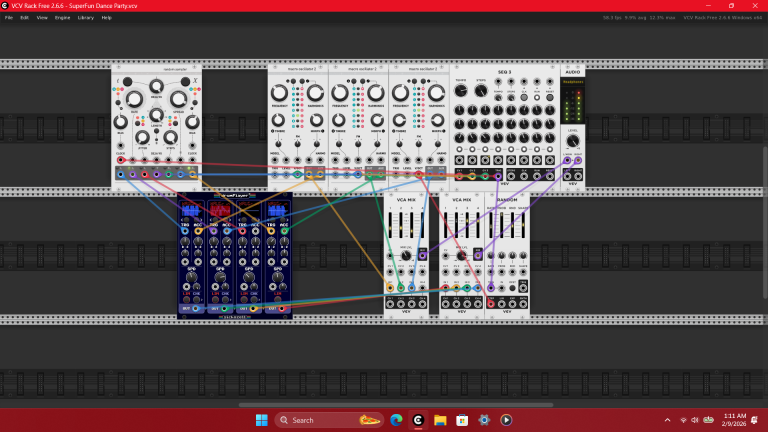This screenshot has height=432, width=768.
Task: Click RANDOM module STEP red output jack
Action: click(491, 304)
